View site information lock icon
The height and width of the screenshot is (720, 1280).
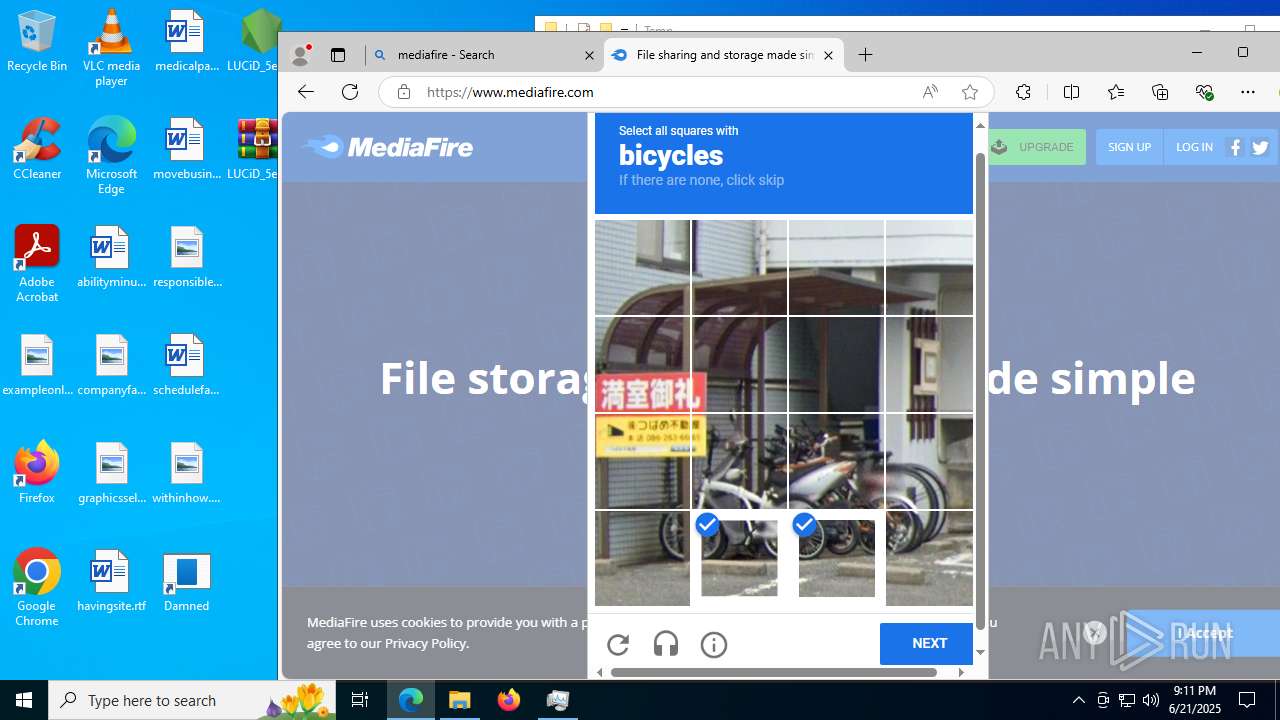point(404,92)
